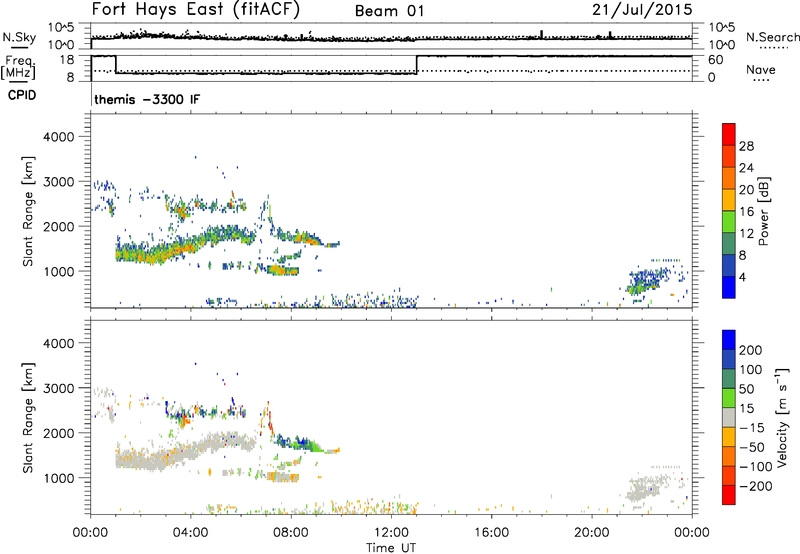Click the '18' frequency axis value
Viewport: 800px width, 554px height.
click(x=67, y=60)
